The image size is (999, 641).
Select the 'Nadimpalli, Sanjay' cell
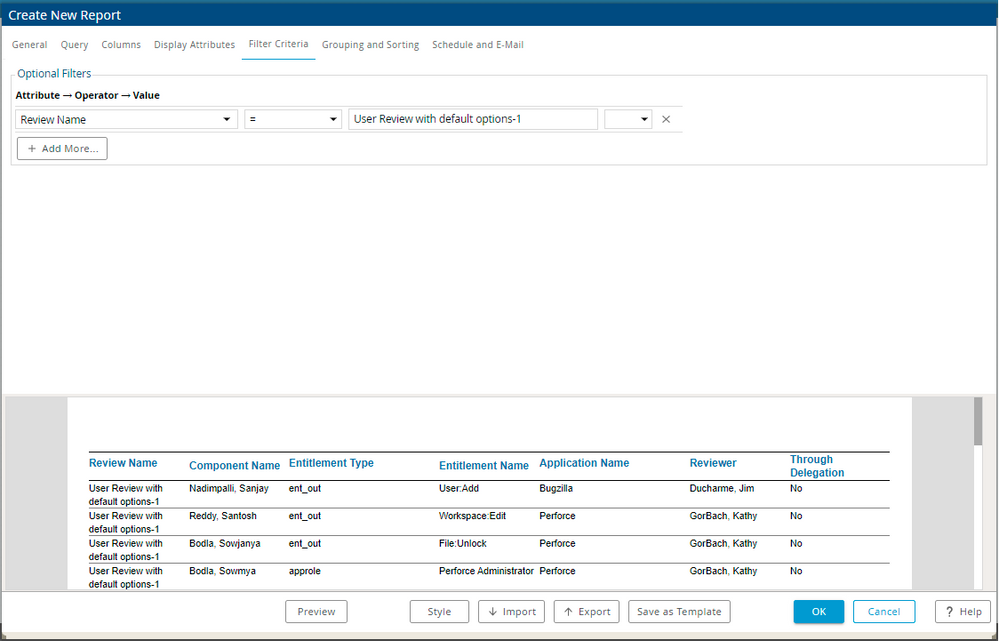pos(229,489)
